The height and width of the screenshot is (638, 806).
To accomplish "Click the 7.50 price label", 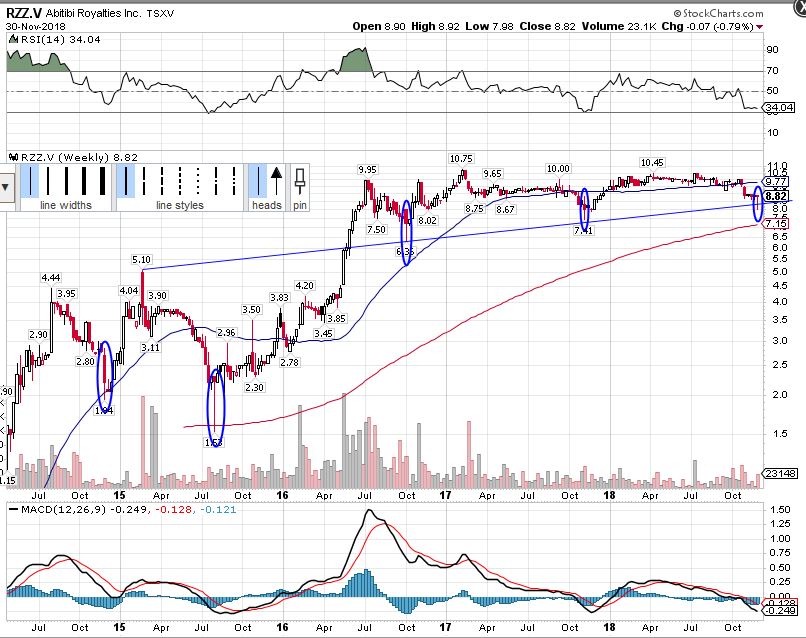I will (376, 229).
